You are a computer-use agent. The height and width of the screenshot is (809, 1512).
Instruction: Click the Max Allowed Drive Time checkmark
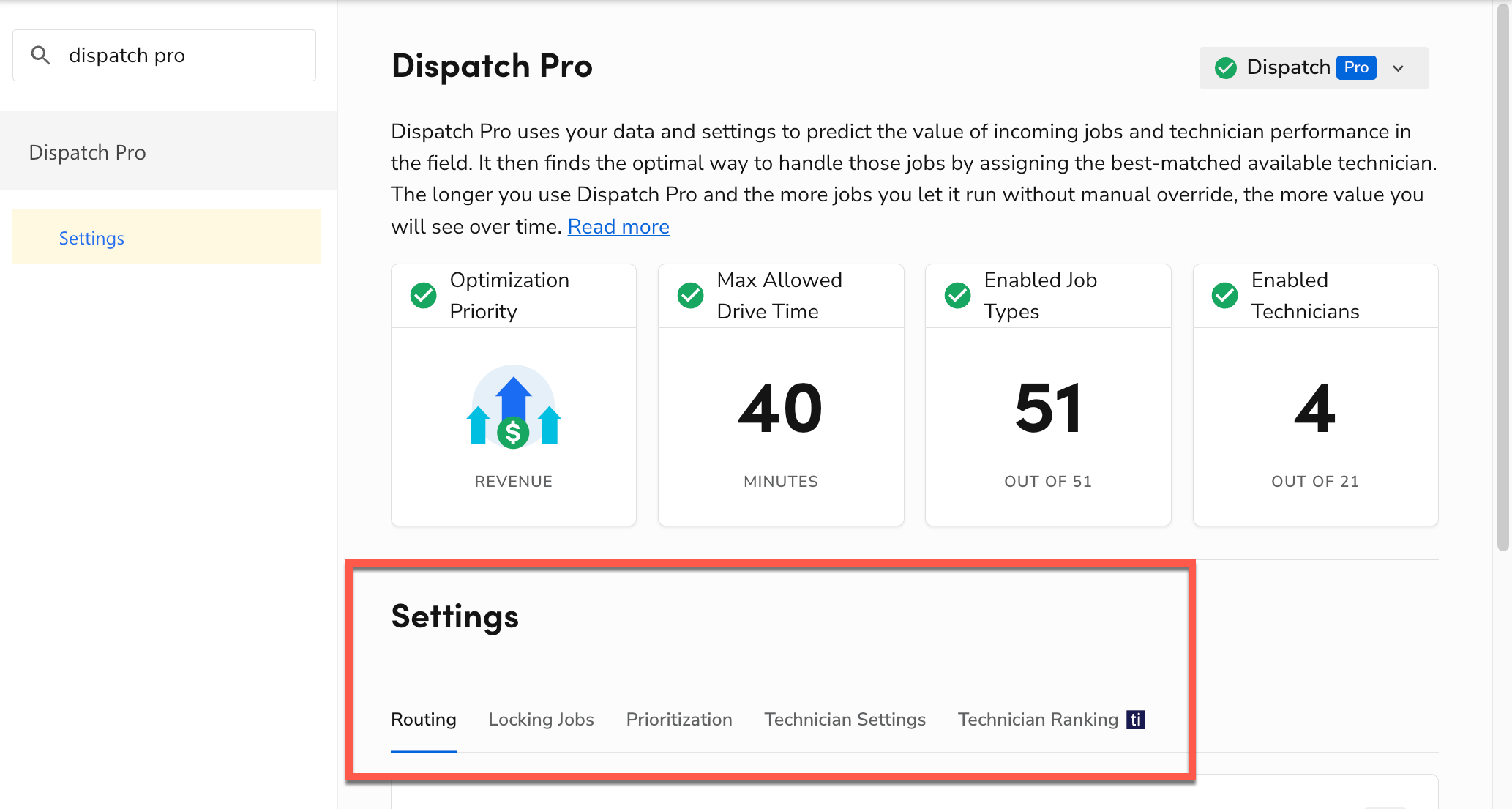[x=690, y=296]
